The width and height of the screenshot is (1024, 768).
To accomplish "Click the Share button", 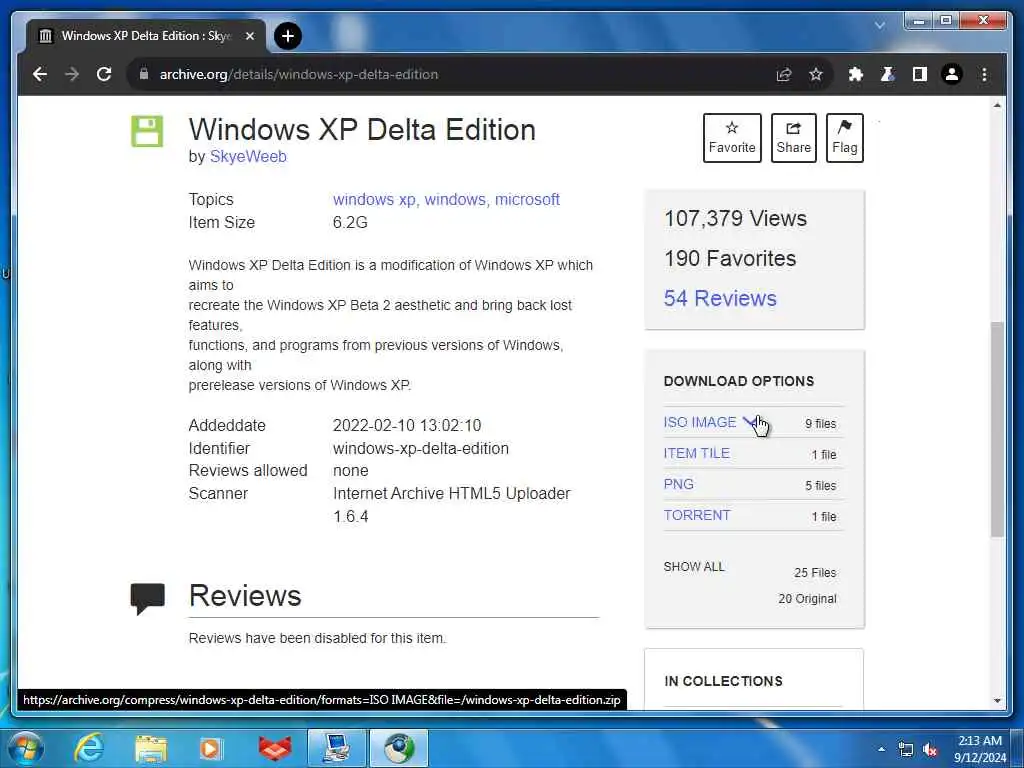I will click(793, 138).
